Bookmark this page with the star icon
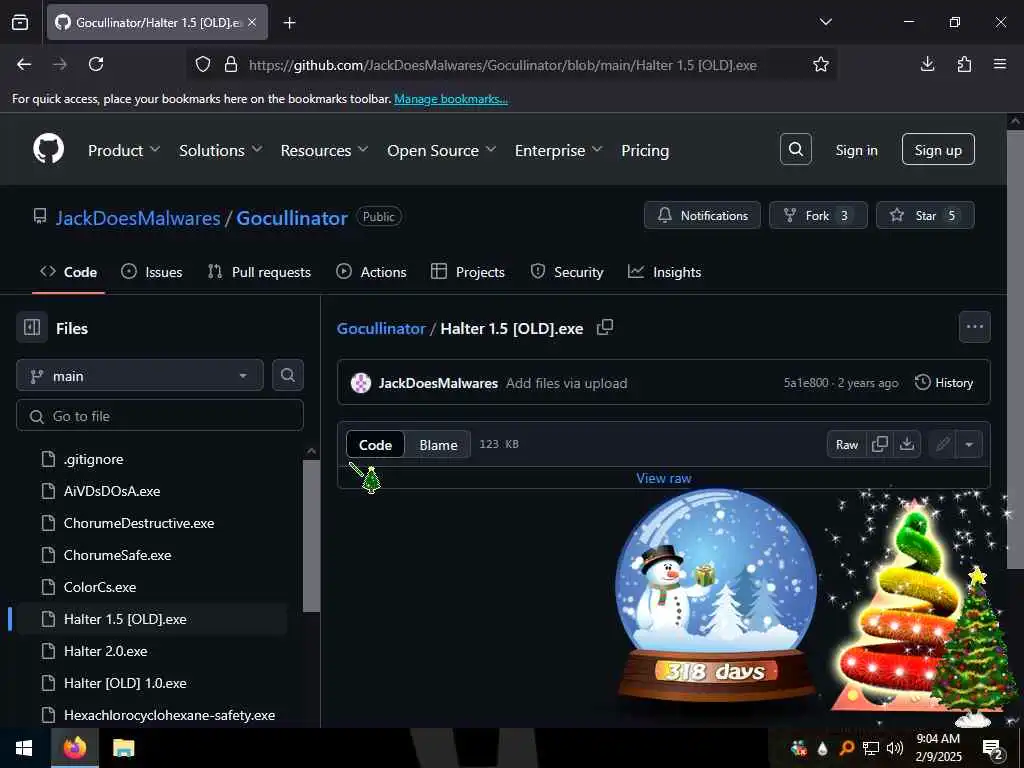The height and width of the screenshot is (768, 1024). (x=821, y=64)
